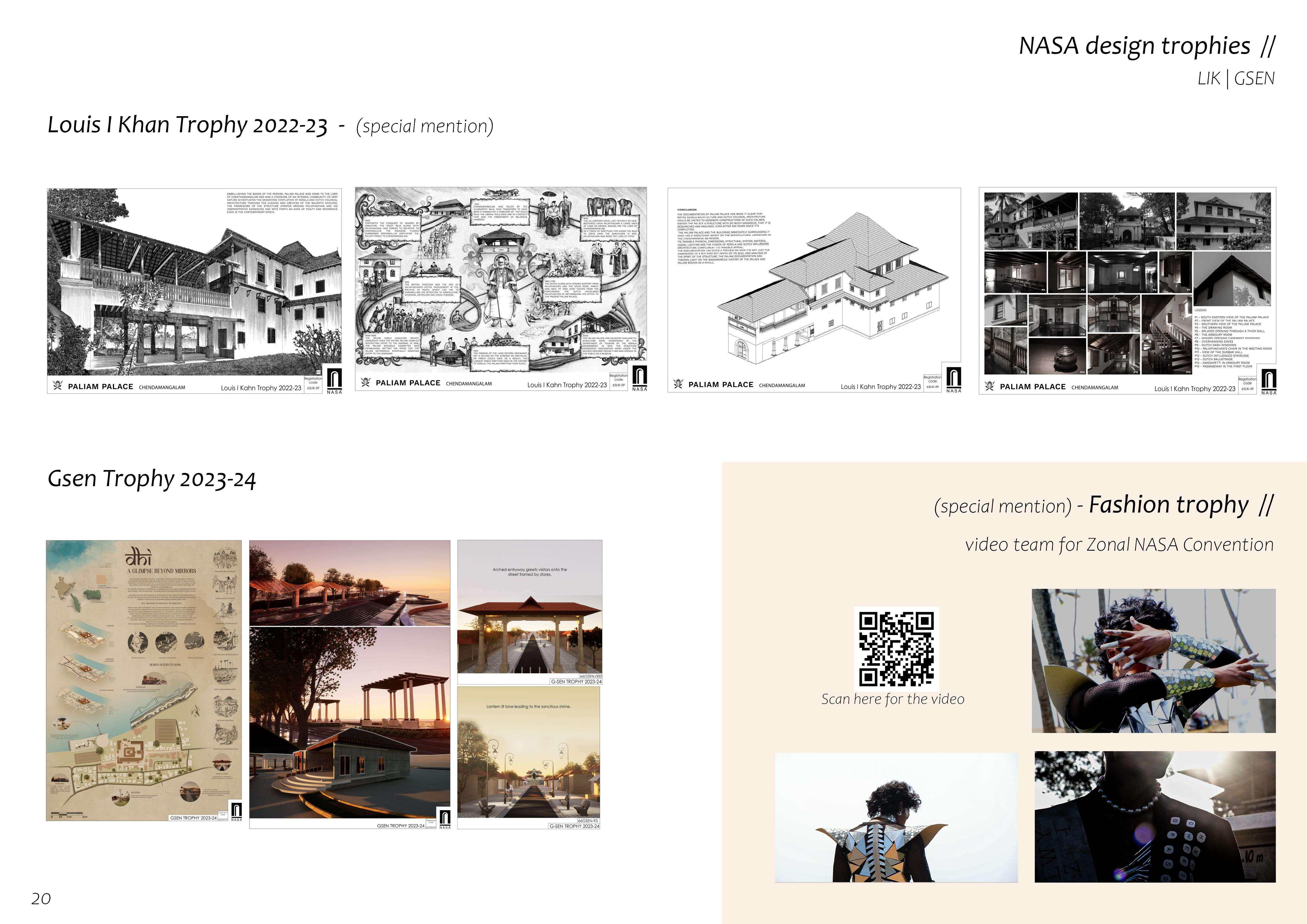
Task: Click the 'Scan here for the video' text
Action: coord(893,699)
